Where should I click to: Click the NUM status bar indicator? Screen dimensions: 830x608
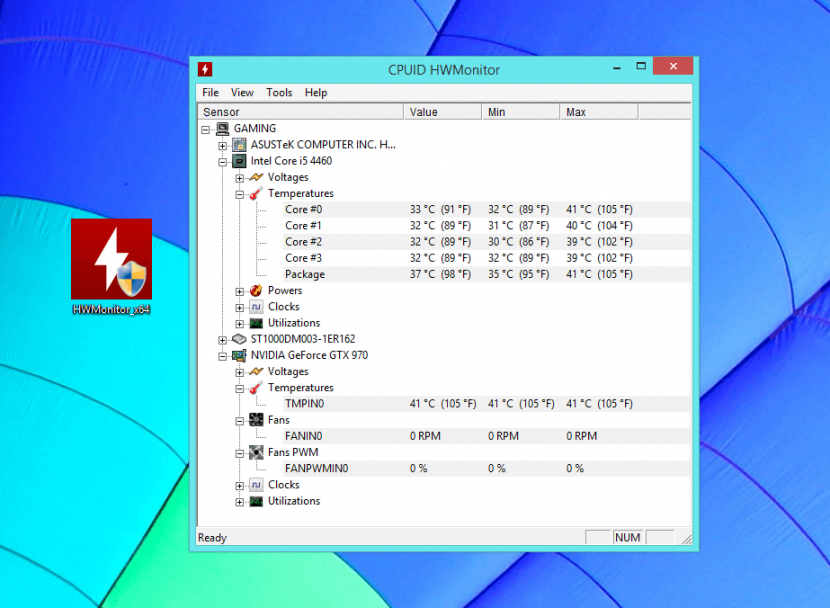click(628, 538)
